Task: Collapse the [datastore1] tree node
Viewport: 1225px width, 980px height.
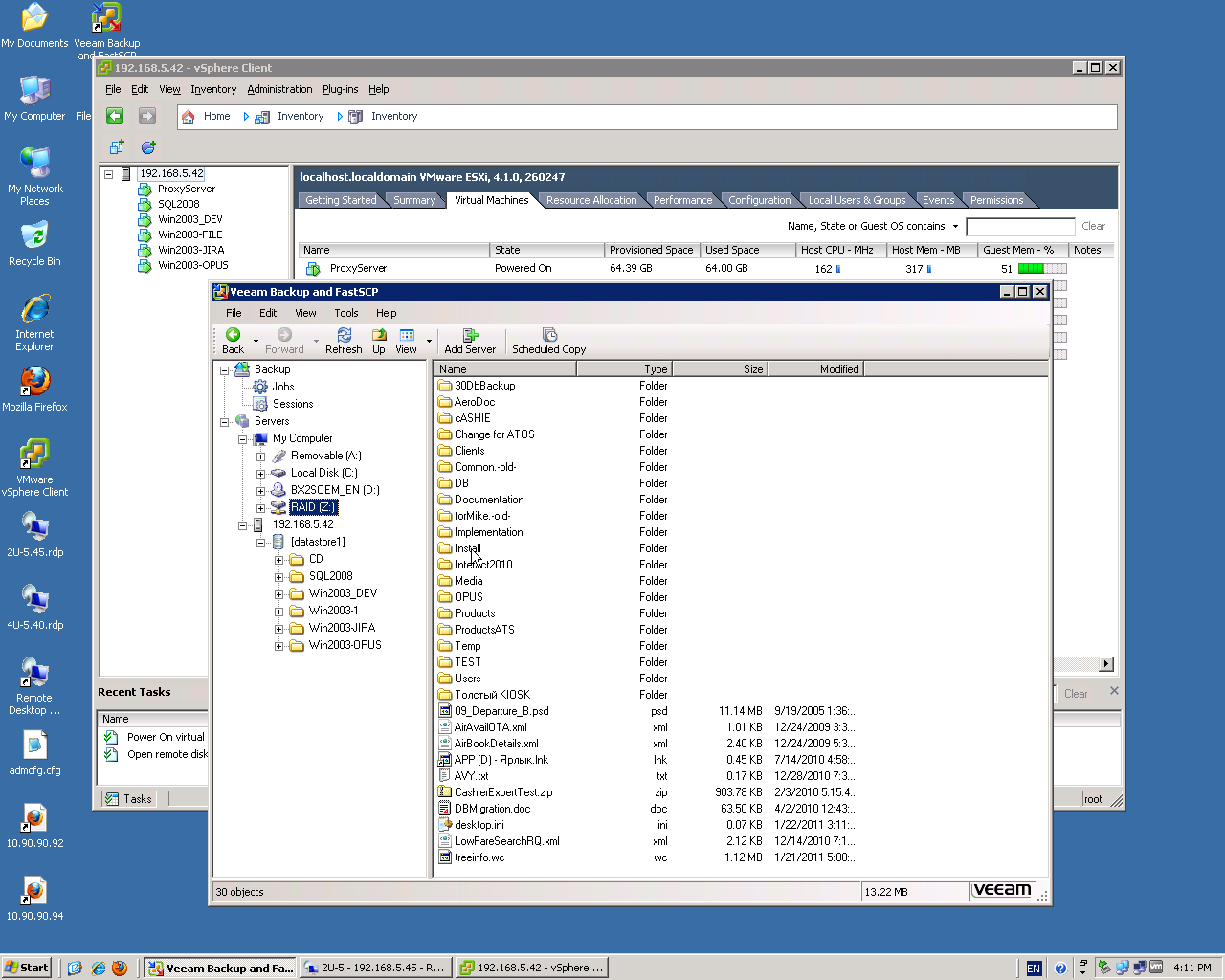Action: 260,543
